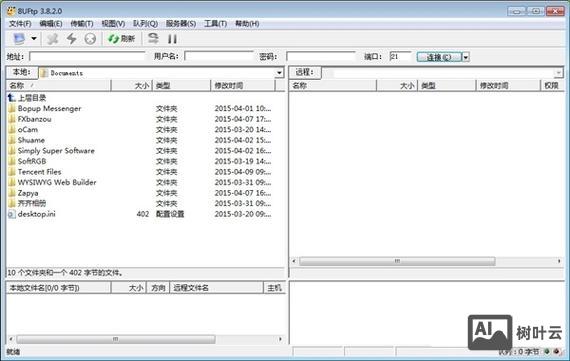The height and width of the screenshot is (361, 570).
Task: Click the disconnect toolbar icon
Action: 53,39
